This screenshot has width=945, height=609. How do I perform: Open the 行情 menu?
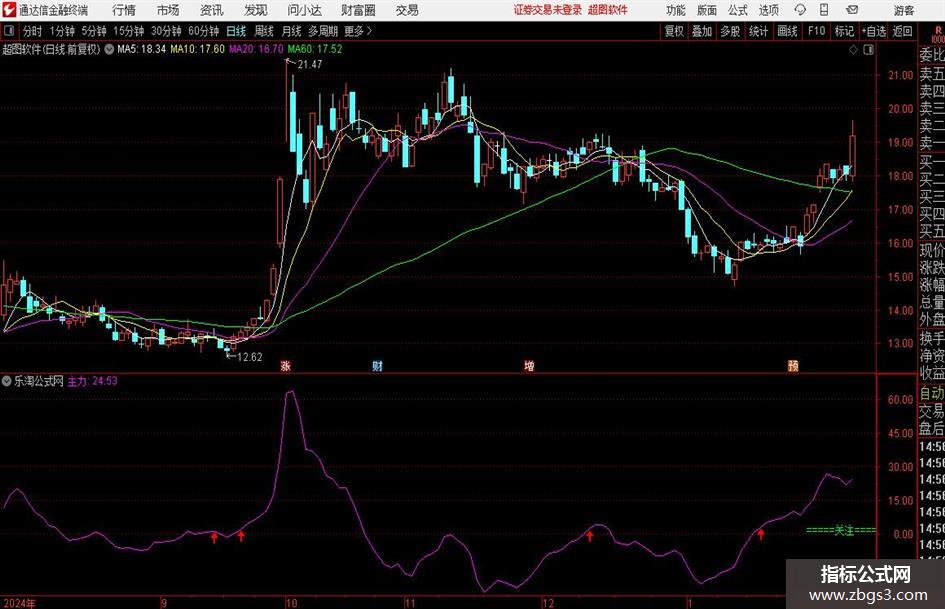[x=124, y=10]
